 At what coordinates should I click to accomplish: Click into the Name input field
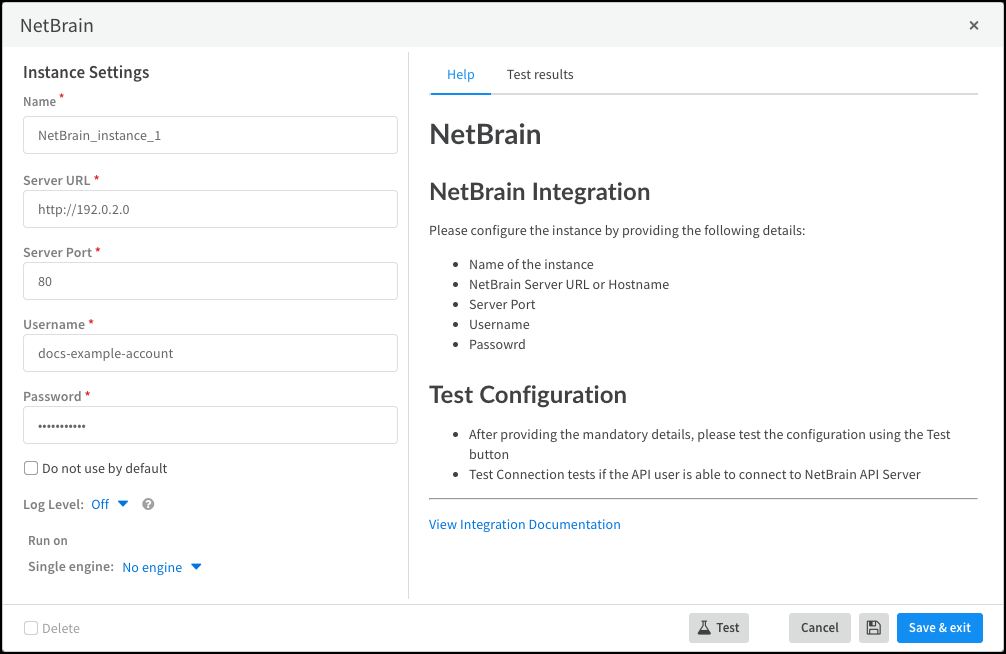(210, 135)
